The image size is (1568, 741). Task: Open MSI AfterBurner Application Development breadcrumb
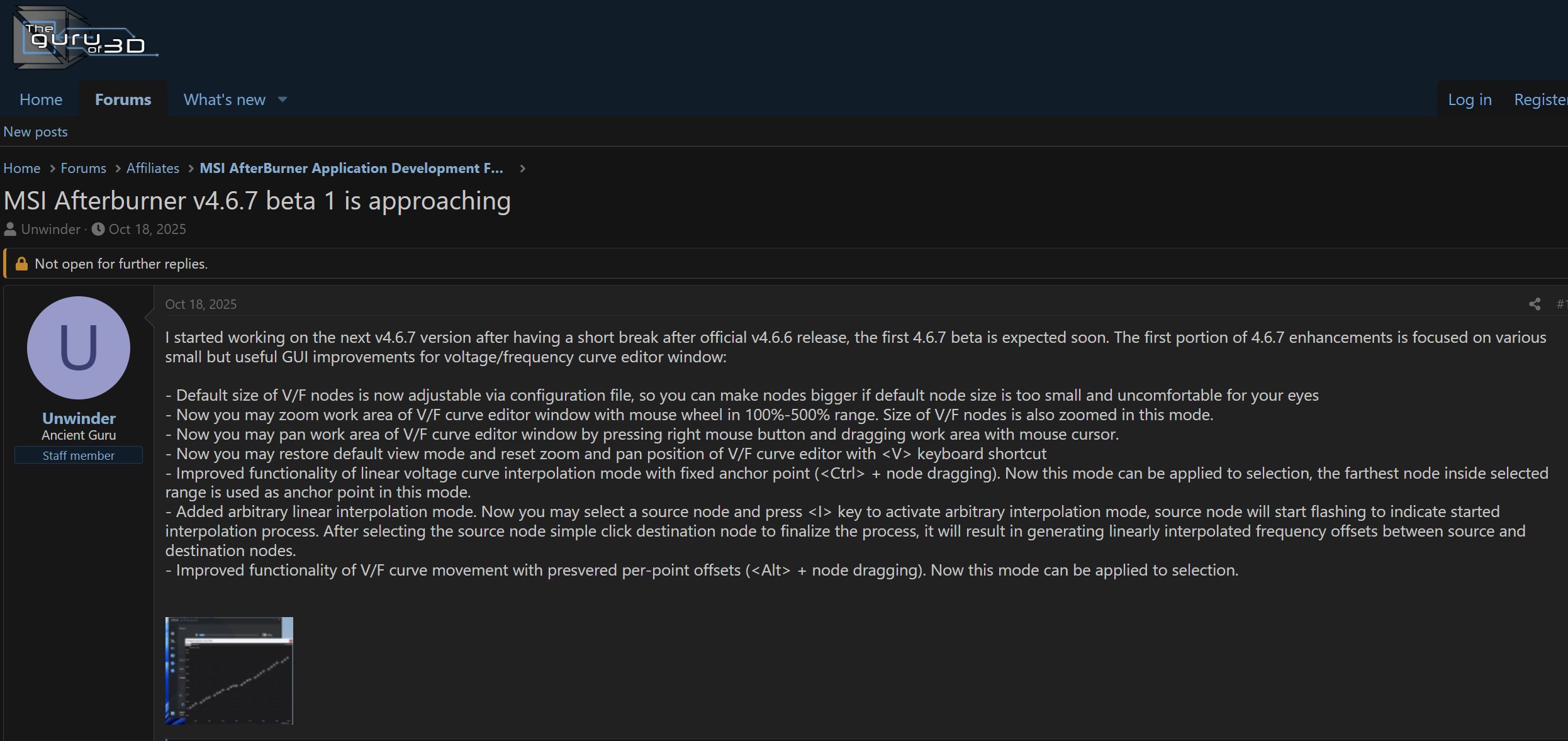[351, 169]
